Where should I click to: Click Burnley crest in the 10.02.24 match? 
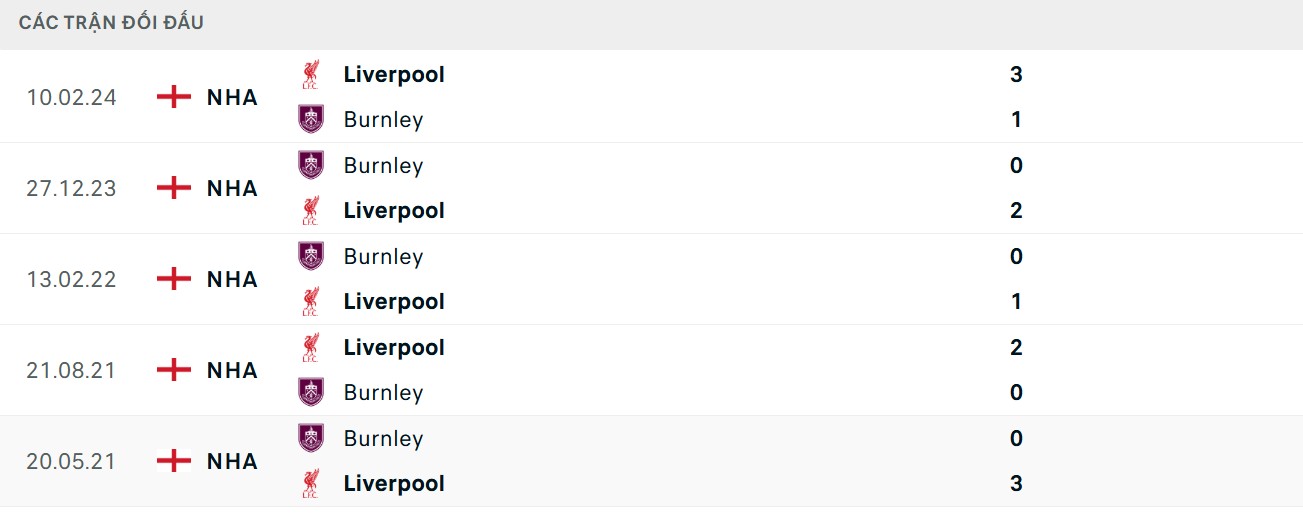click(x=311, y=120)
